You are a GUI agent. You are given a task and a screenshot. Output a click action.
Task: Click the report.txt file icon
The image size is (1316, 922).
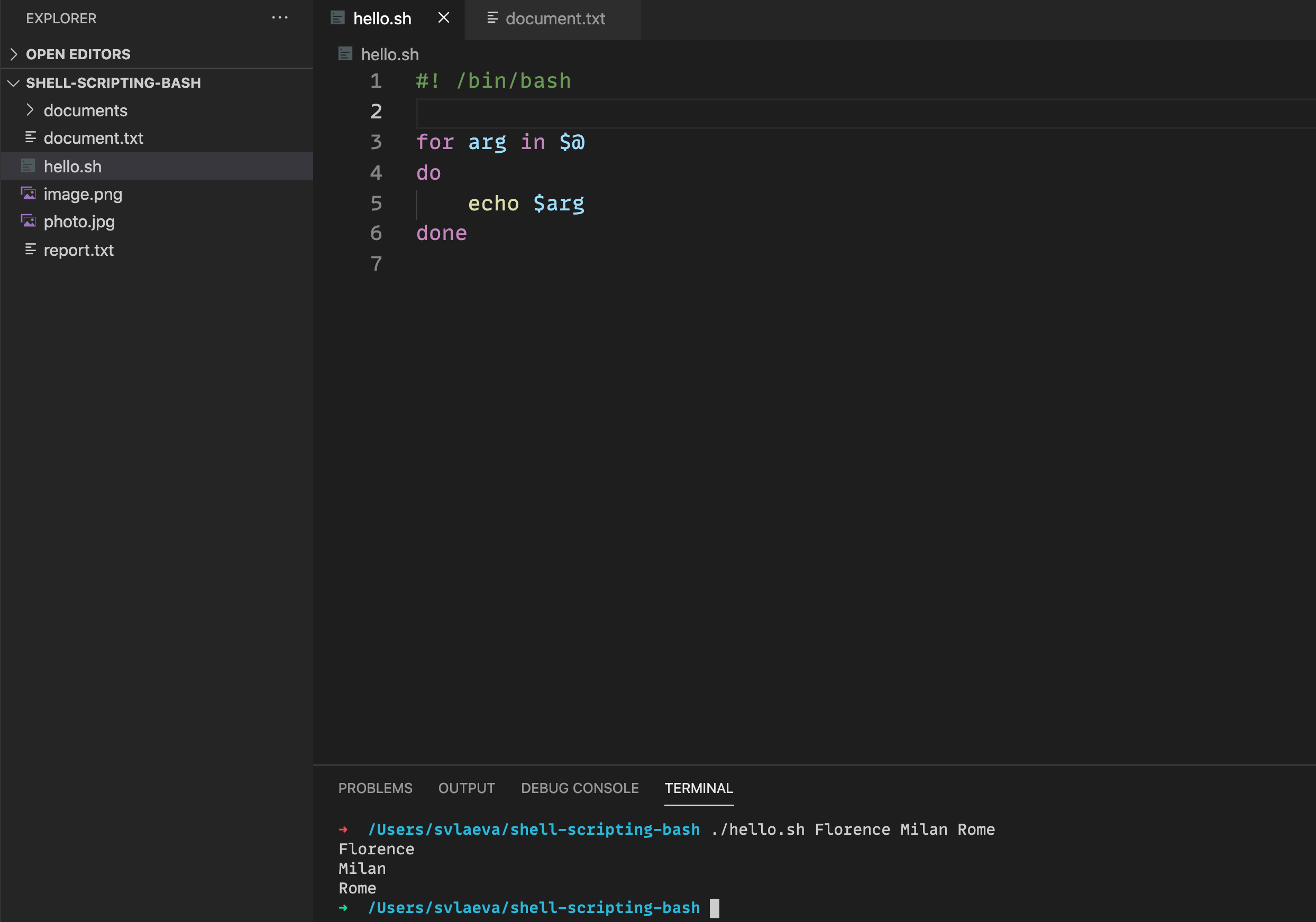pyautogui.click(x=30, y=249)
